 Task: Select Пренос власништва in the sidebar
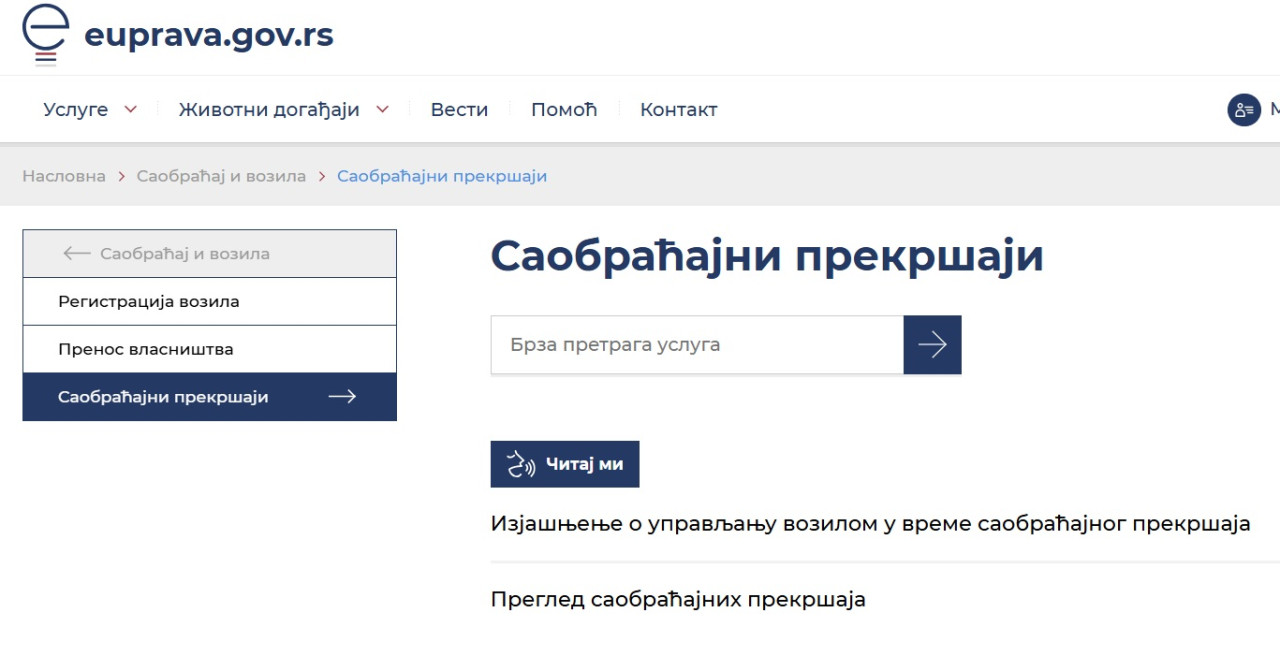146,349
